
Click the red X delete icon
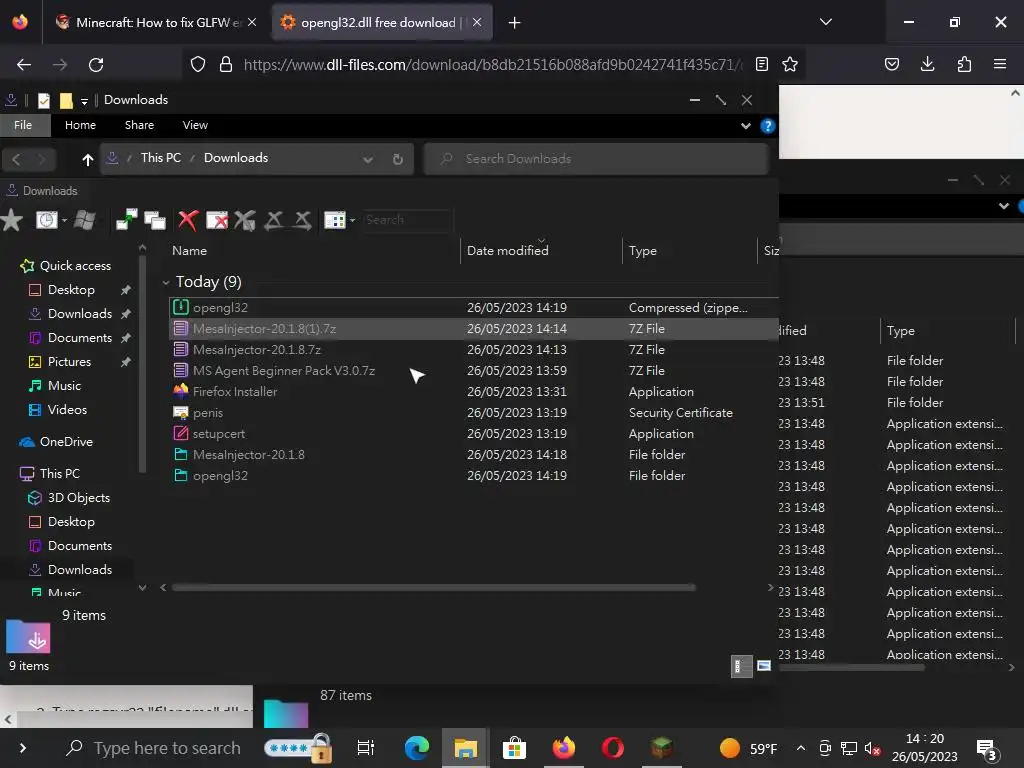point(188,220)
